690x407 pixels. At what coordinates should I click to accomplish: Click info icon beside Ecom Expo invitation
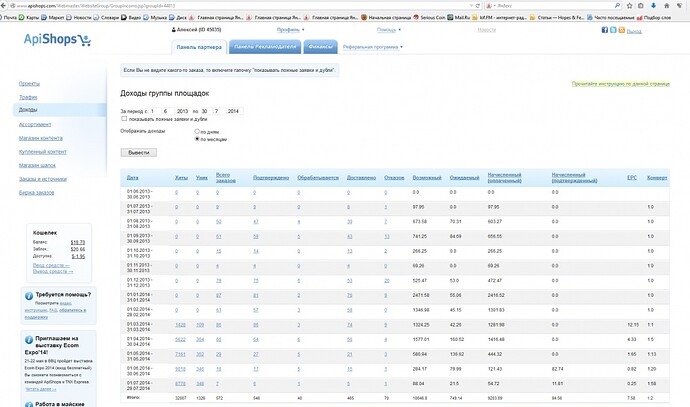point(29,340)
